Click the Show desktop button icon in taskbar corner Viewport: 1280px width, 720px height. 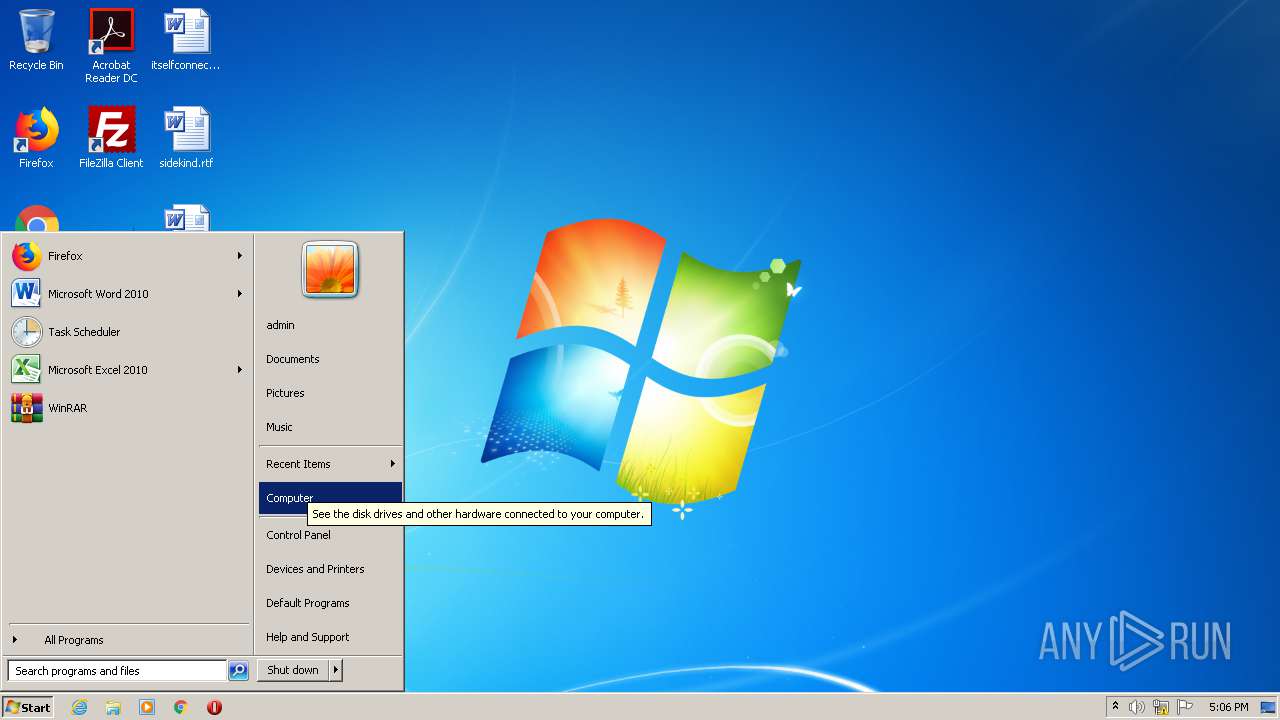coord(1268,707)
